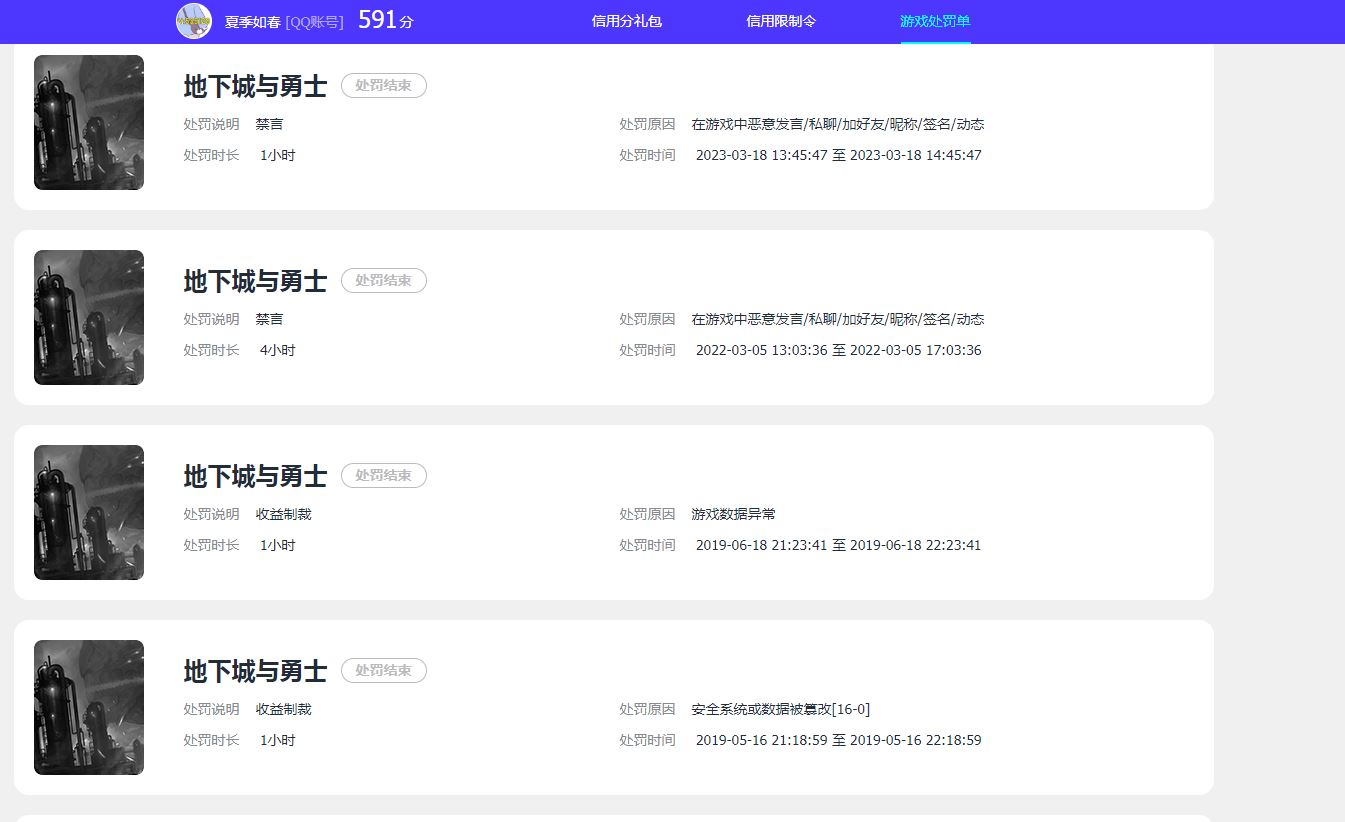1345x822 pixels.
Task: Click the game thumbnail on the bottom punishment card
Action: pos(88,707)
